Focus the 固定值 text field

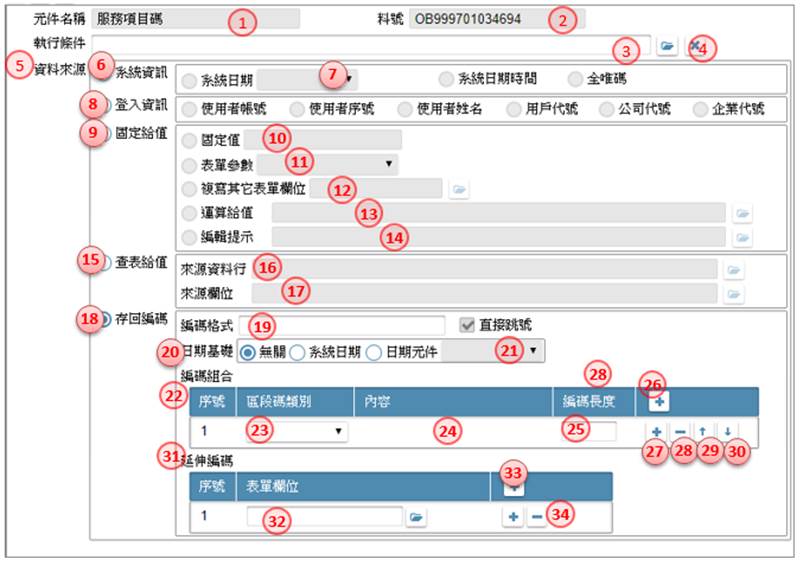click(x=323, y=139)
